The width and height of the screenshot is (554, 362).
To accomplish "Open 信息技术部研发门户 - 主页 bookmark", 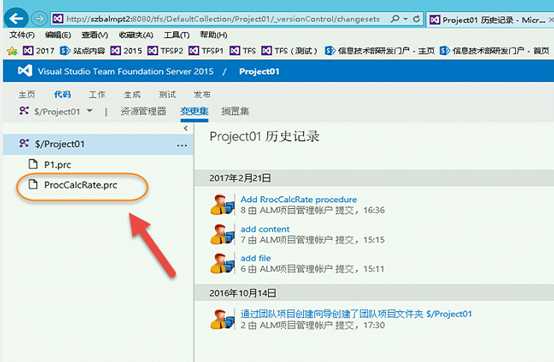I will pos(379,51).
